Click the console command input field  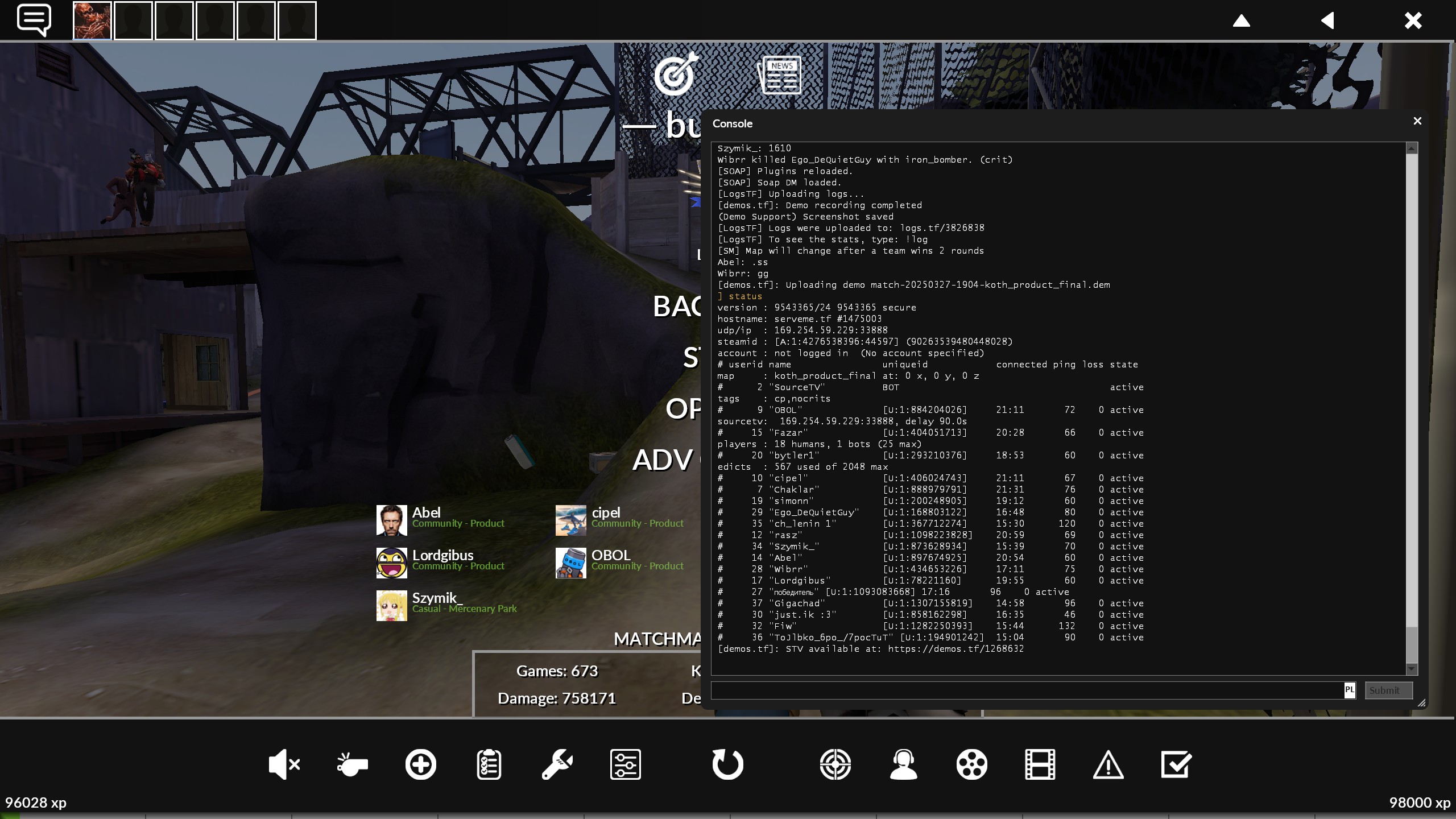coord(1024,690)
